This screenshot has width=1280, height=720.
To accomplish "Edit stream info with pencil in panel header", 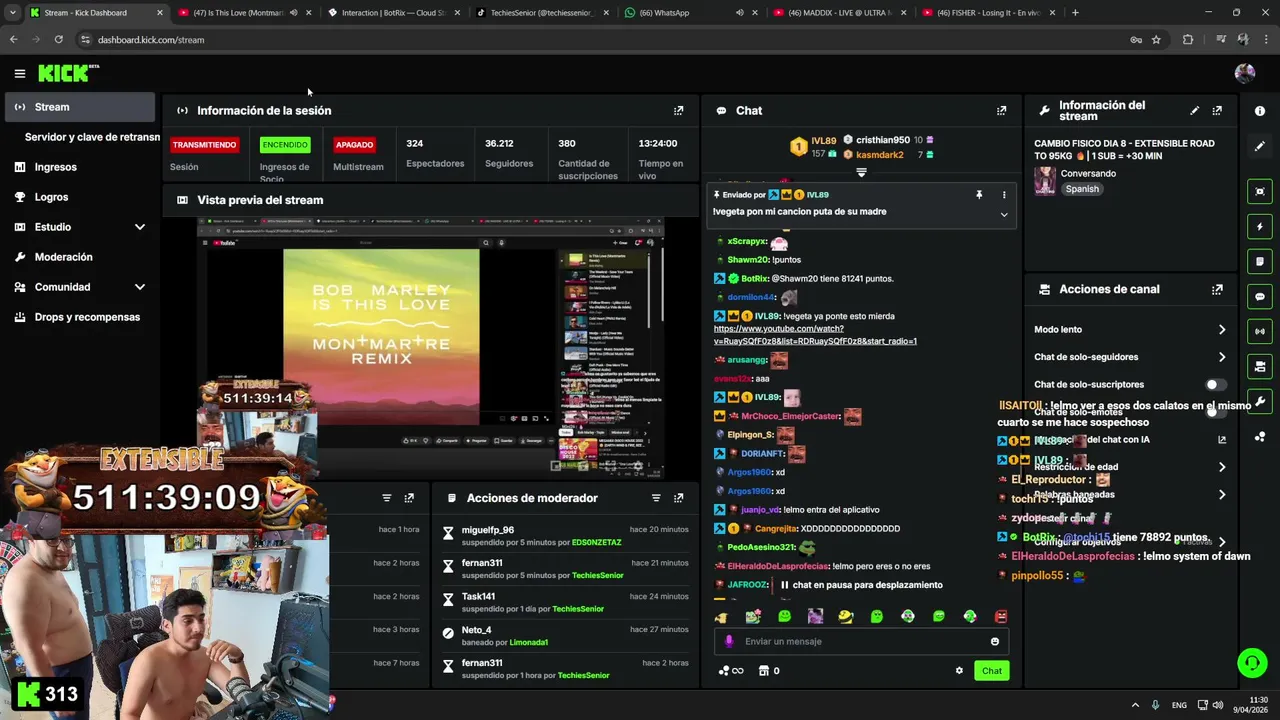I will 1194,111.
